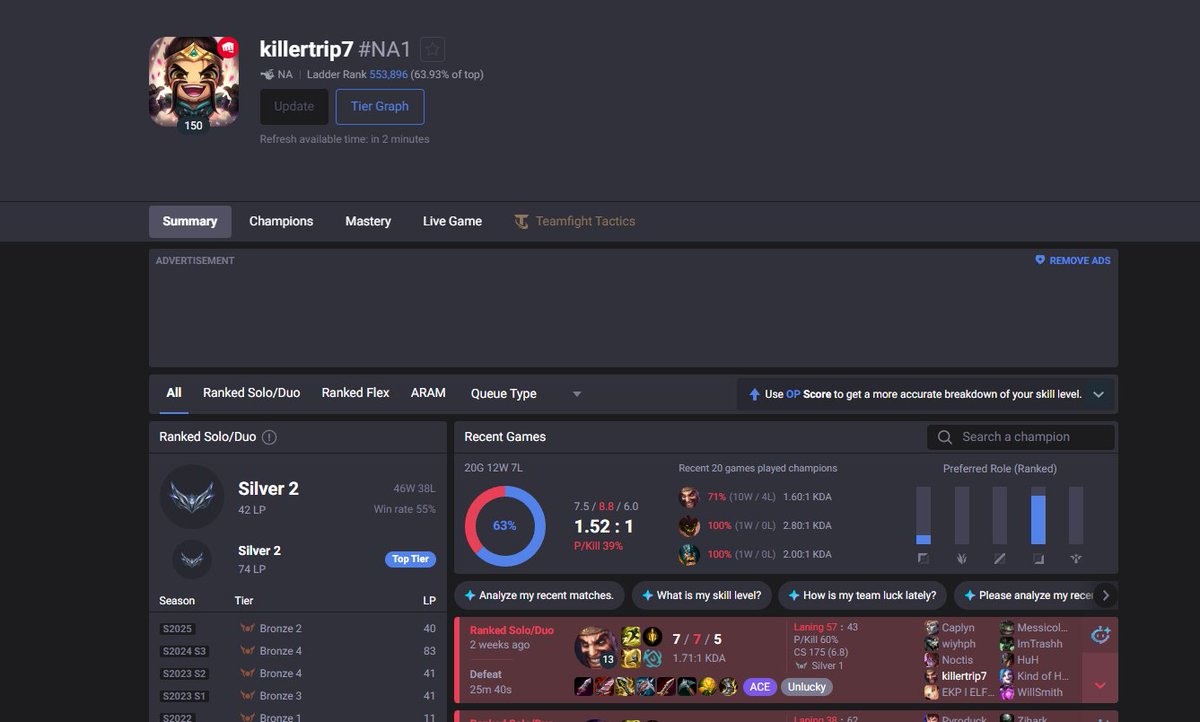Click the Silver 2 Solo/Duo rank emblem
Screen dimensions: 1200x722
192,497
